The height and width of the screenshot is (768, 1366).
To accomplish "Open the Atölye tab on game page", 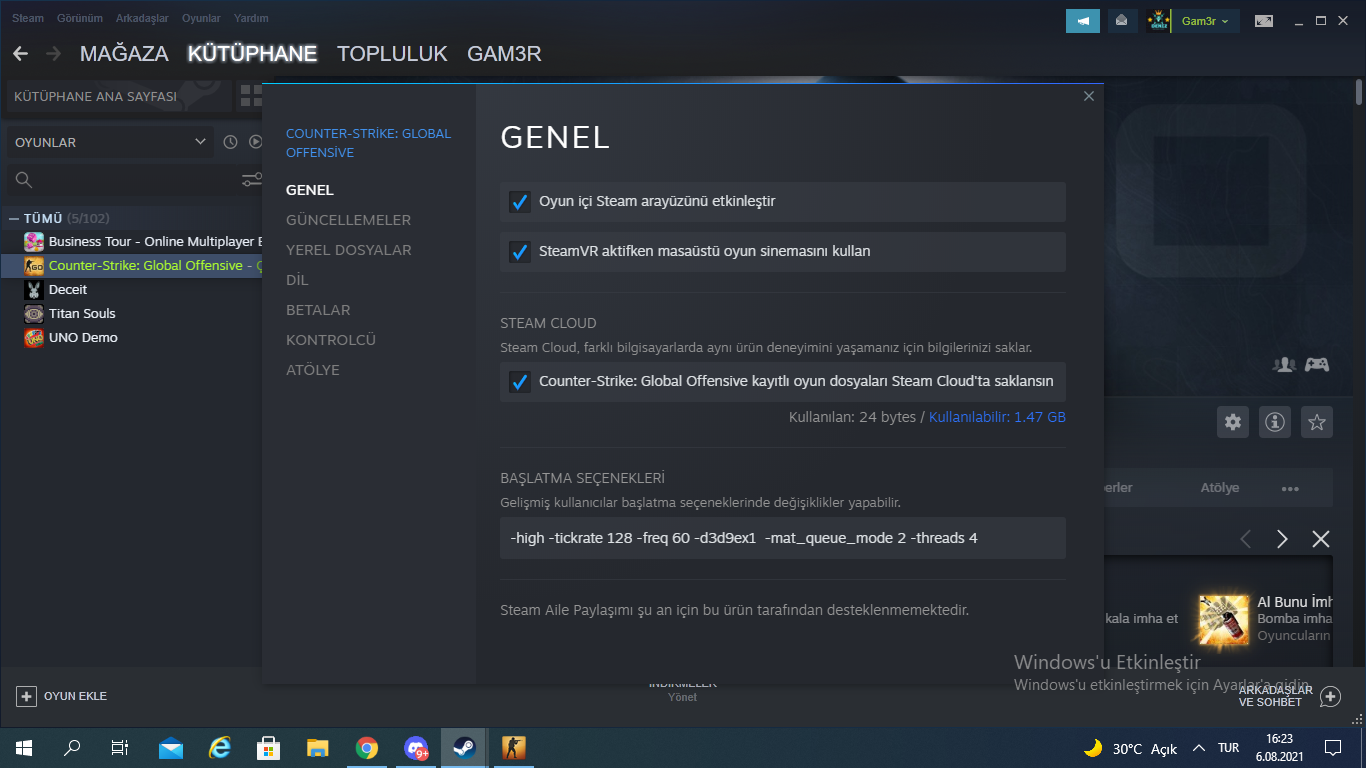I will point(1220,488).
